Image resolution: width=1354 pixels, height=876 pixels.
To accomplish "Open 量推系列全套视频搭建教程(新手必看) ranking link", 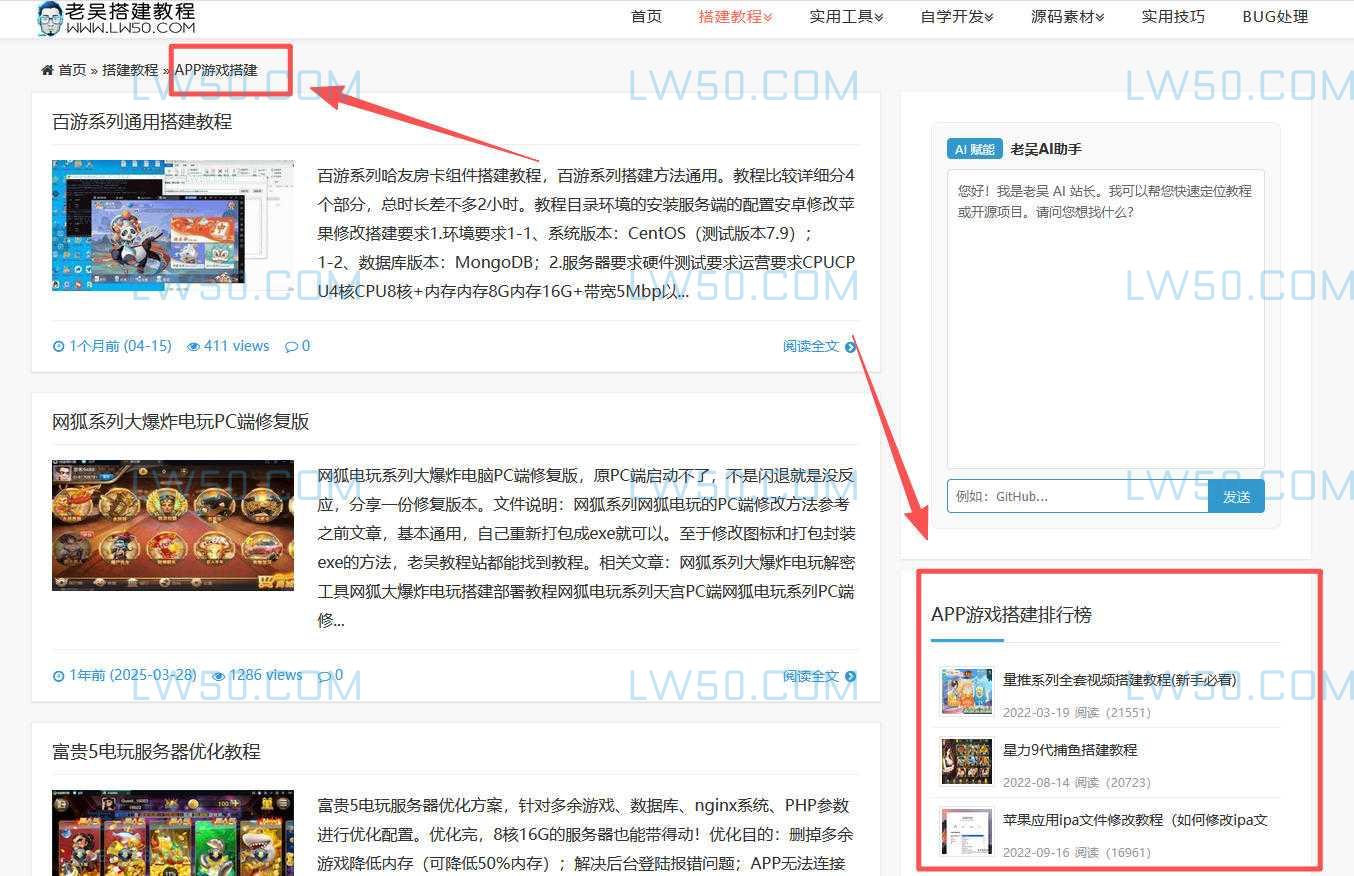I will (x=1120, y=680).
